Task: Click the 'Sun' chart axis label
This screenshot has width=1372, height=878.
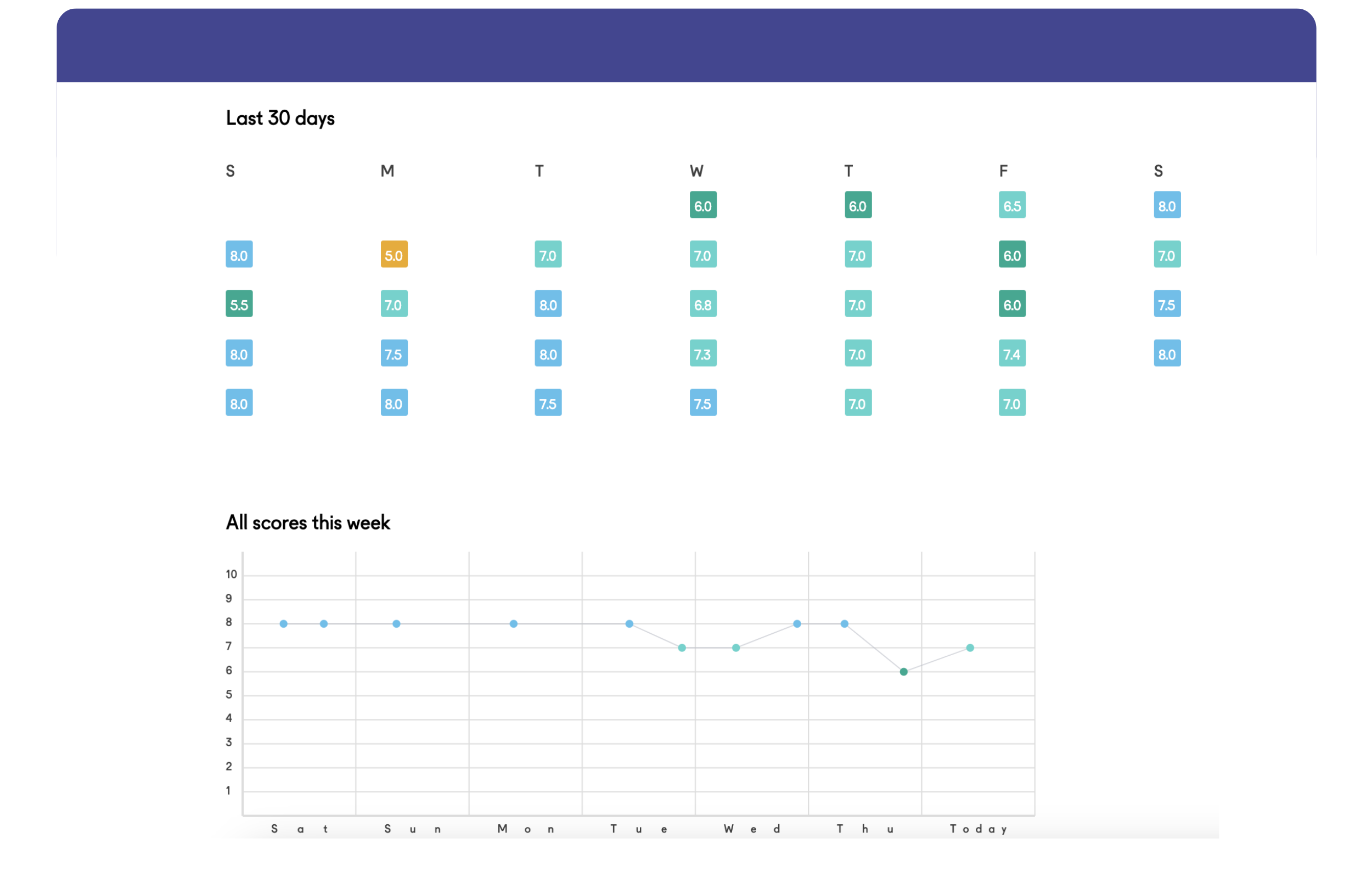Action: (412, 829)
